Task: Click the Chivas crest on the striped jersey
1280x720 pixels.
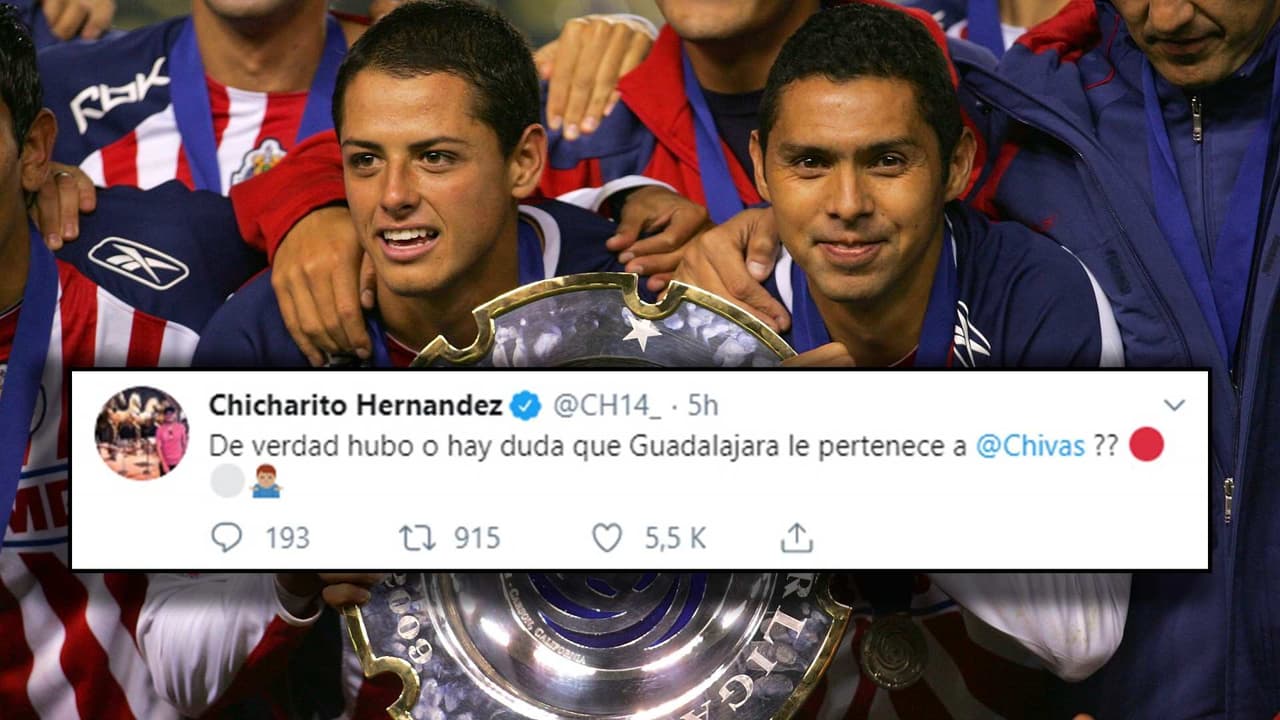Action: [258, 161]
